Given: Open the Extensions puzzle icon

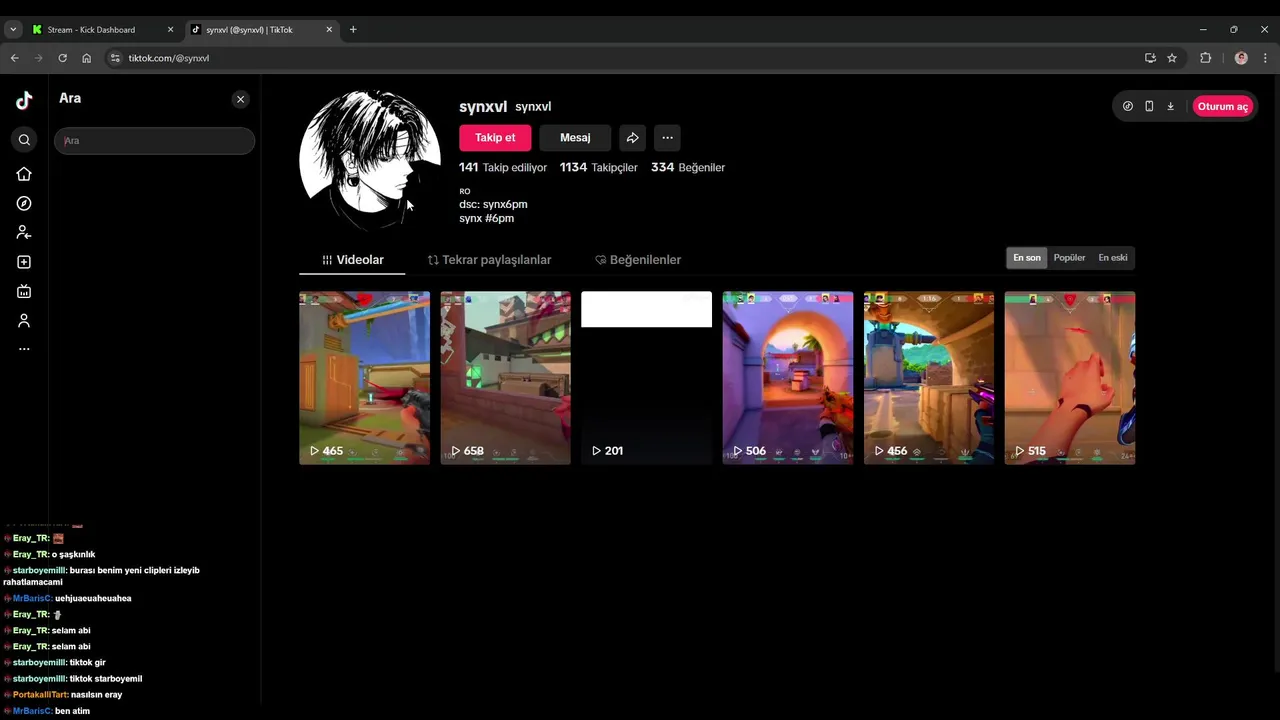Looking at the screenshot, I should click(1206, 58).
